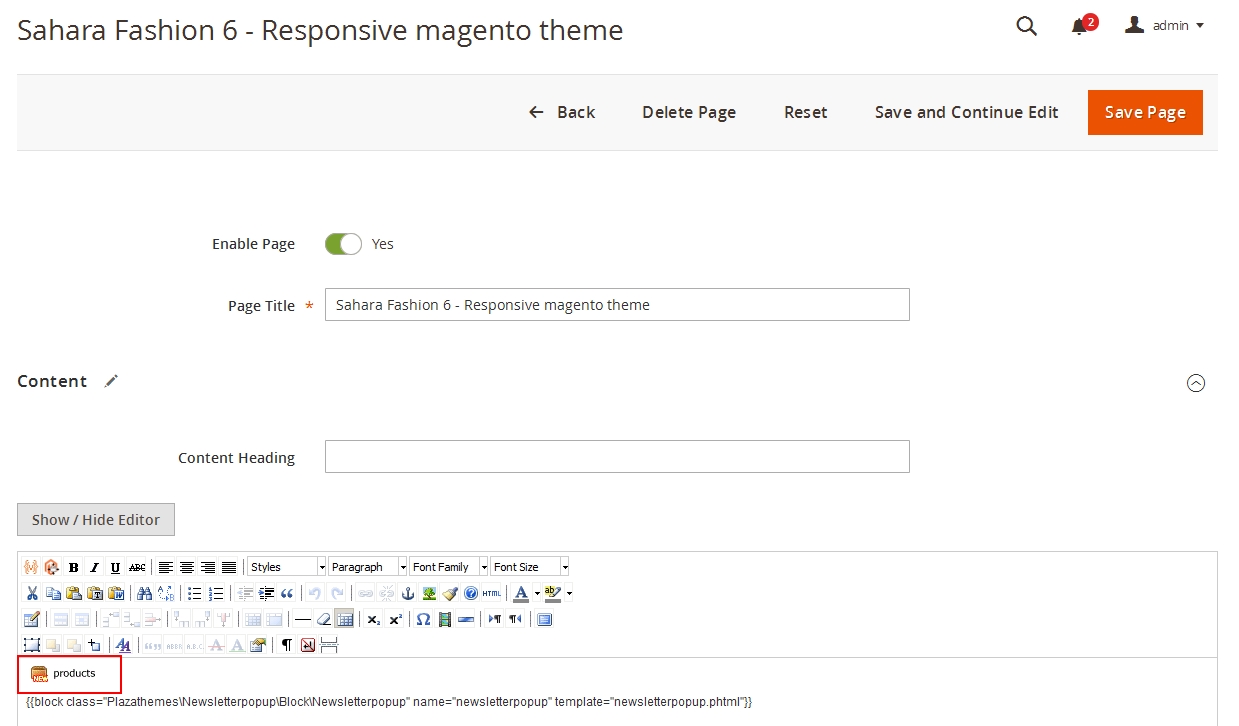Click the Show / Hide Editor button
The height and width of the screenshot is (726, 1239).
pos(96,520)
